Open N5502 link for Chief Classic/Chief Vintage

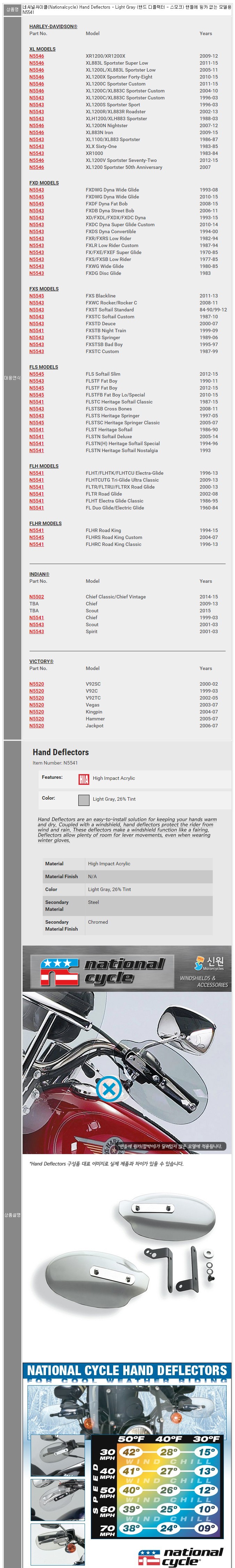[x=37, y=597]
